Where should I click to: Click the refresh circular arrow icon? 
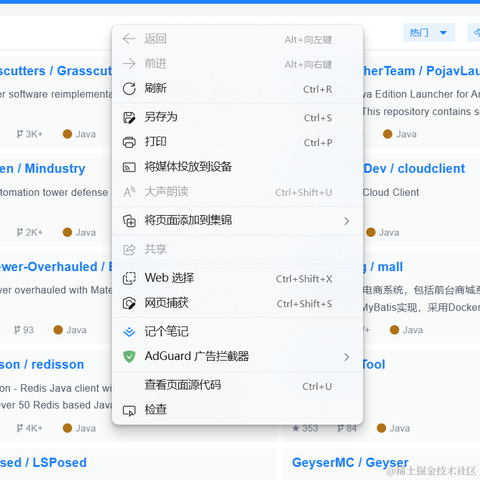129,89
